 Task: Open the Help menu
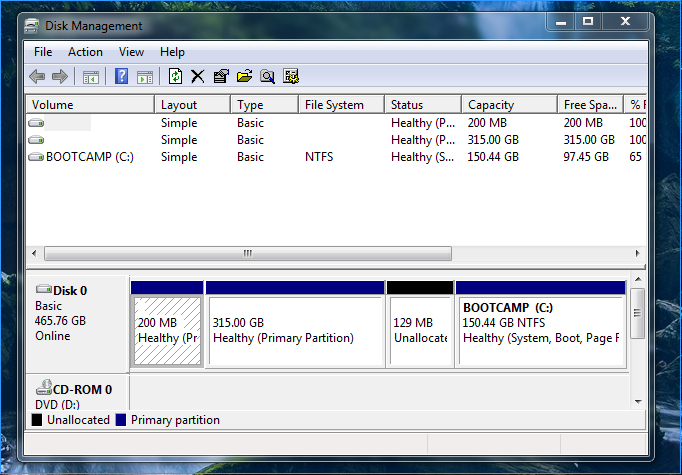pos(172,52)
